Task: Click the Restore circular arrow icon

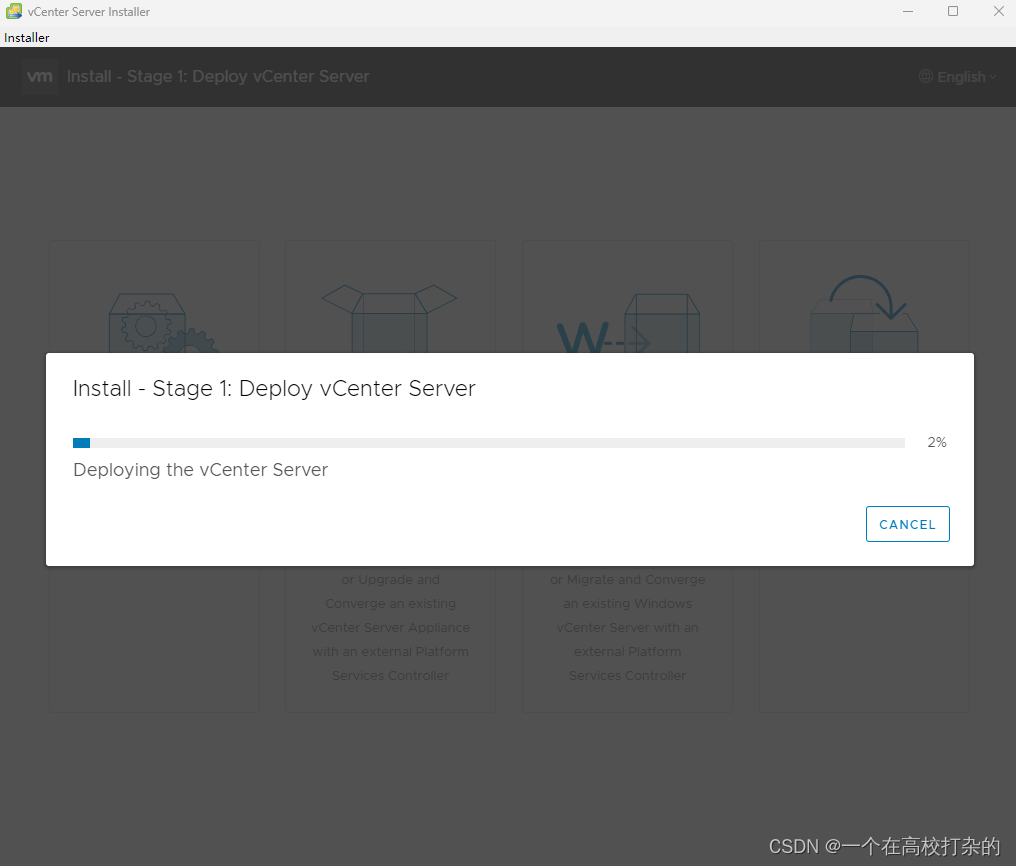Action: pyautogui.click(x=864, y=313)
